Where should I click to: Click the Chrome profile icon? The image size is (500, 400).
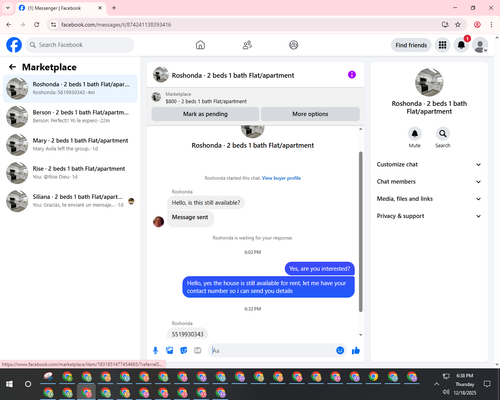(x=477, y=25)
